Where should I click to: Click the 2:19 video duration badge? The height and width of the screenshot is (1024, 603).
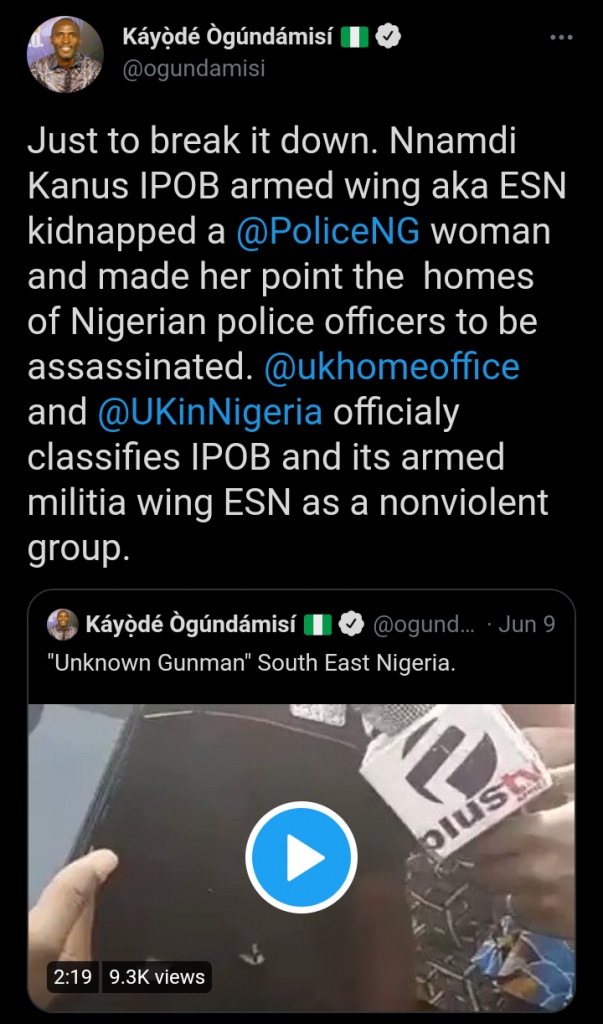pos(72,977)
